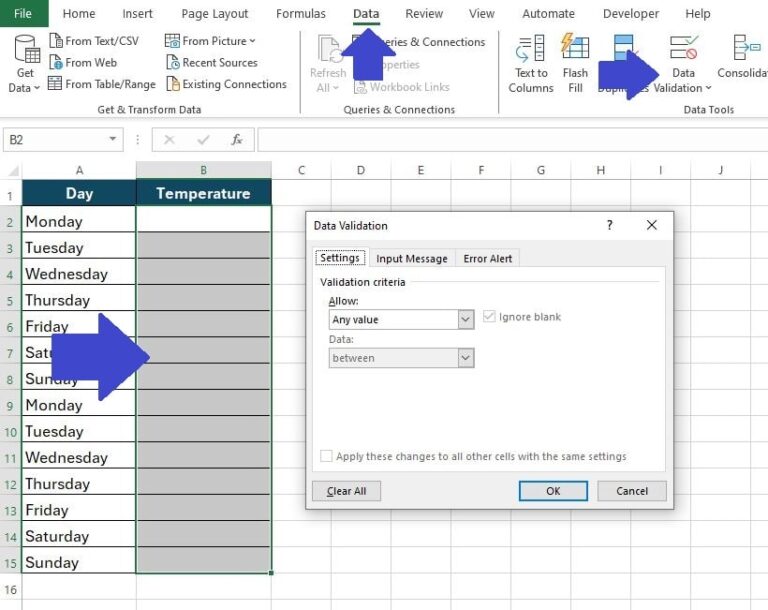Viewport: 768px width, 610px height.
Task: Click OK in Data Validation dialog
Action: coord(553,491)
